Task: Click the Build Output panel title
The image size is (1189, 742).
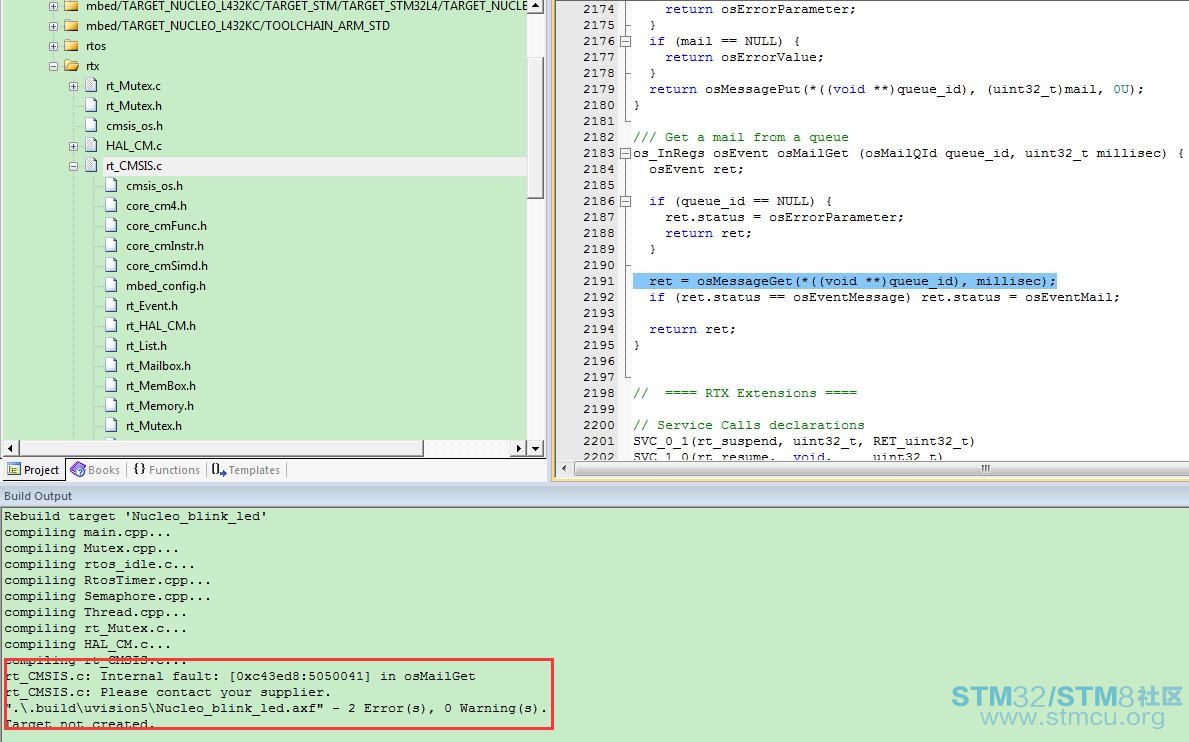Action: pyautogui.click(x=38, y=496)
